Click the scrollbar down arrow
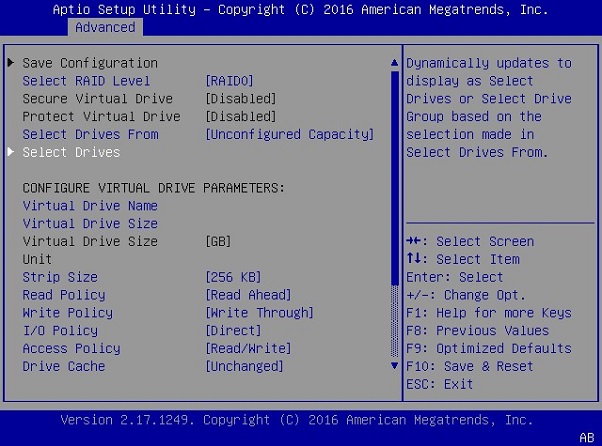Viewport: 602px width, 446px height. point(394,366)
